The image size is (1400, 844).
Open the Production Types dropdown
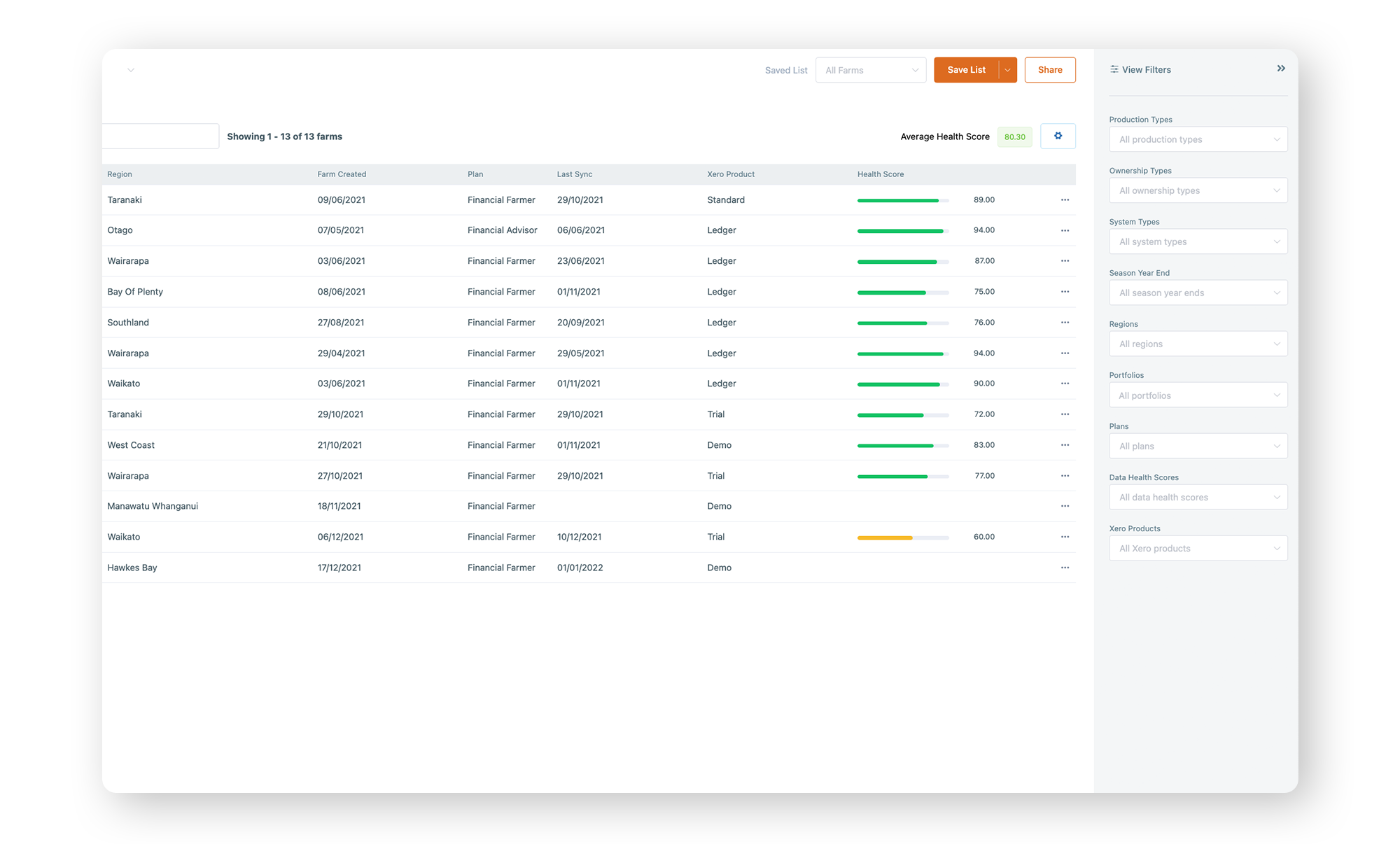1198,139
